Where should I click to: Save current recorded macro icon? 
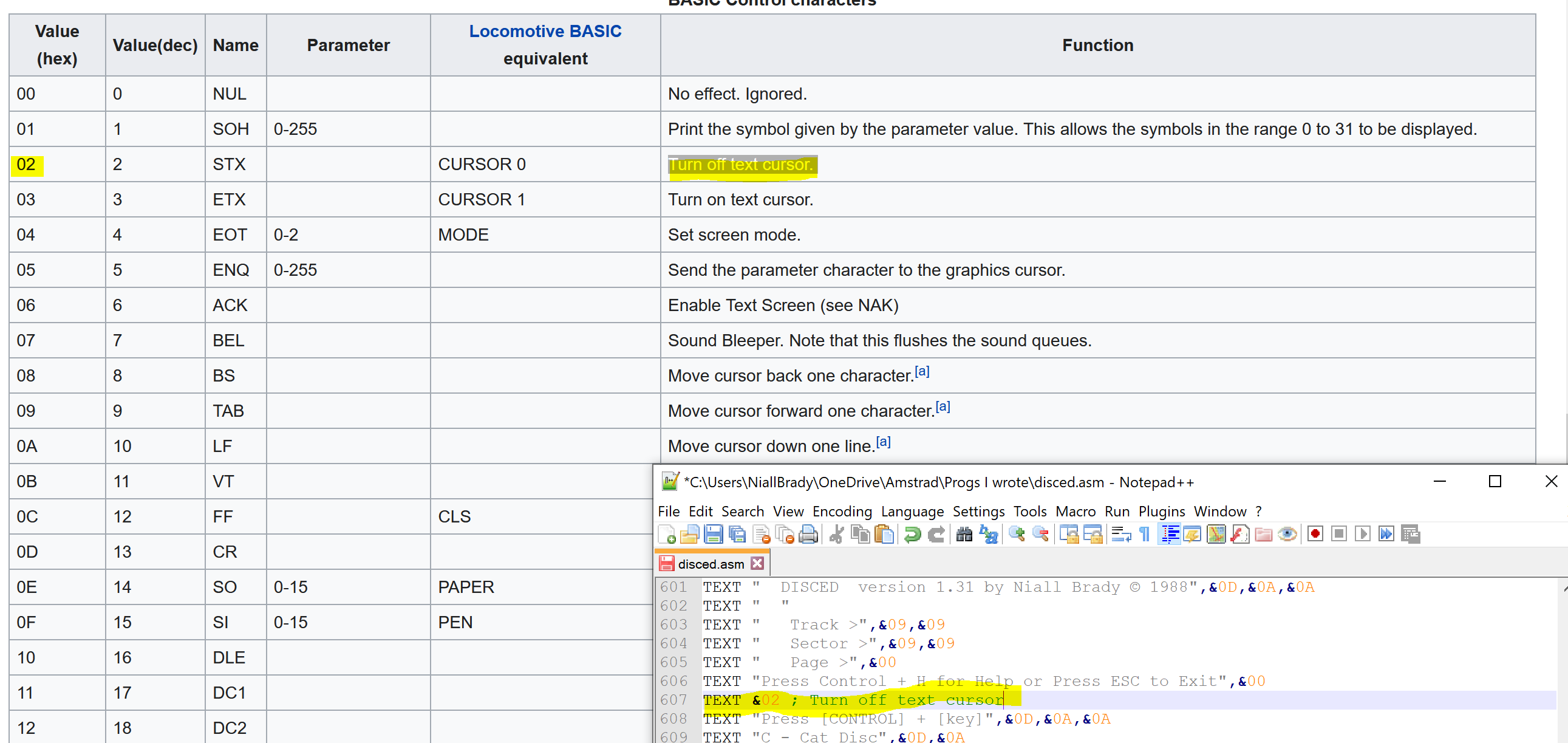1410,535
